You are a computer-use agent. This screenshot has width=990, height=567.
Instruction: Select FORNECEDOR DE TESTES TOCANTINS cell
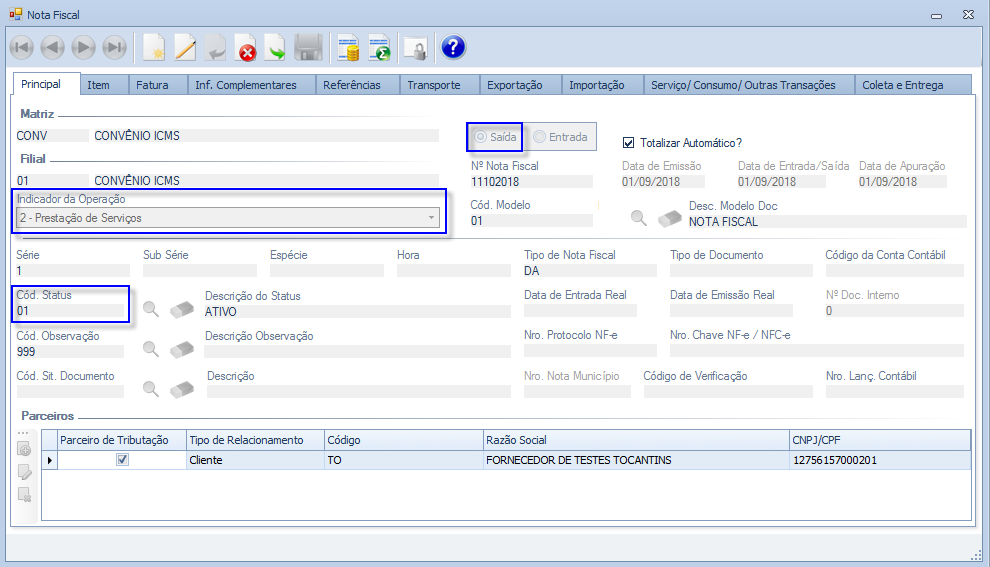(x=636, y=460)
